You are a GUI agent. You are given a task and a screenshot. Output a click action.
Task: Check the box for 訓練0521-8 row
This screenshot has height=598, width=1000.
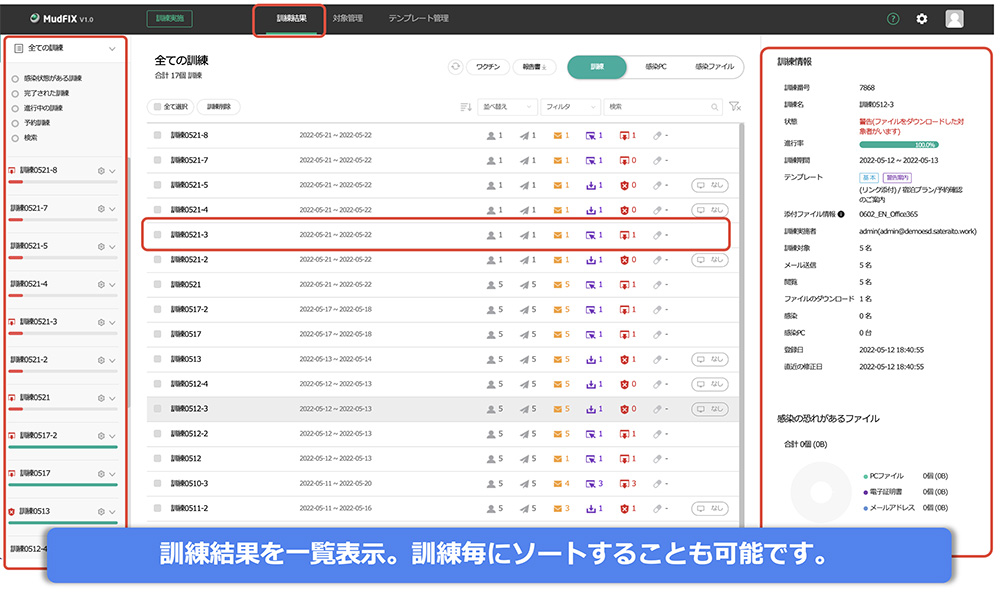coord(158,135)
